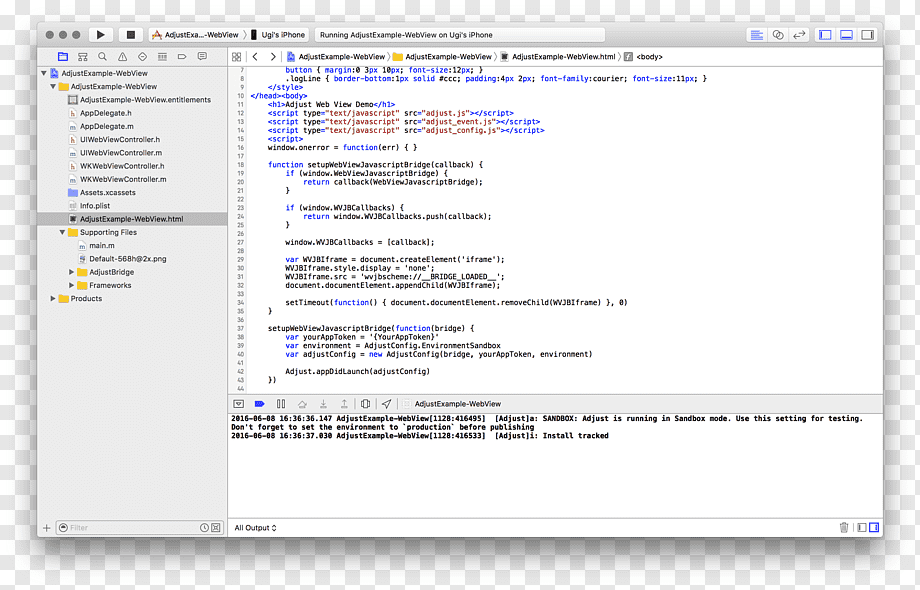
Task: Click the AdjustExample-WebView project jump bar item
Action: point(336,57)
